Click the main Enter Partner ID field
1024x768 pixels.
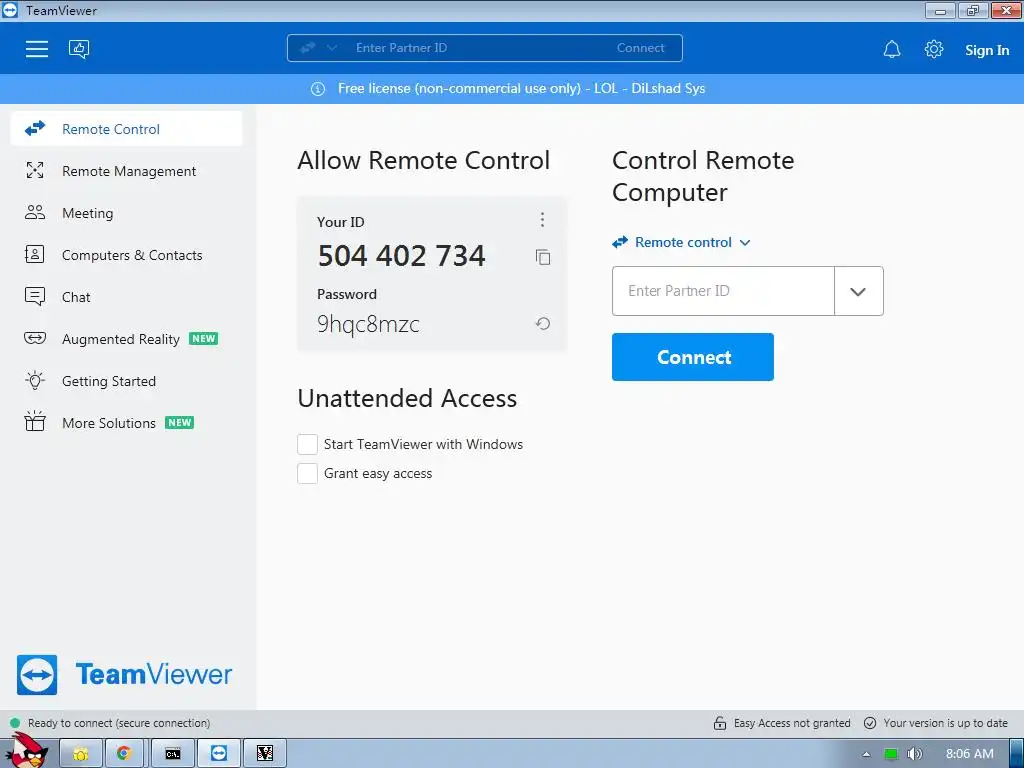(723, 291)
